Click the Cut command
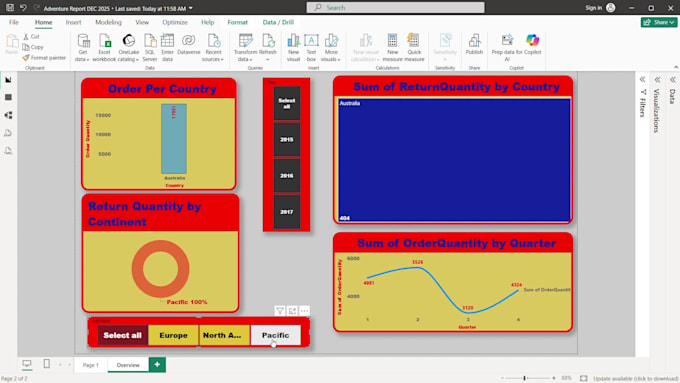The height and width of the screenshot is (383, 680). coord(31,37)
